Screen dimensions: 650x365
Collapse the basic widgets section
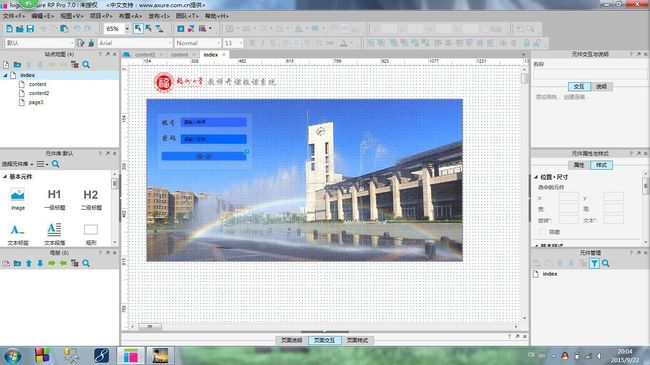(5, 177)
